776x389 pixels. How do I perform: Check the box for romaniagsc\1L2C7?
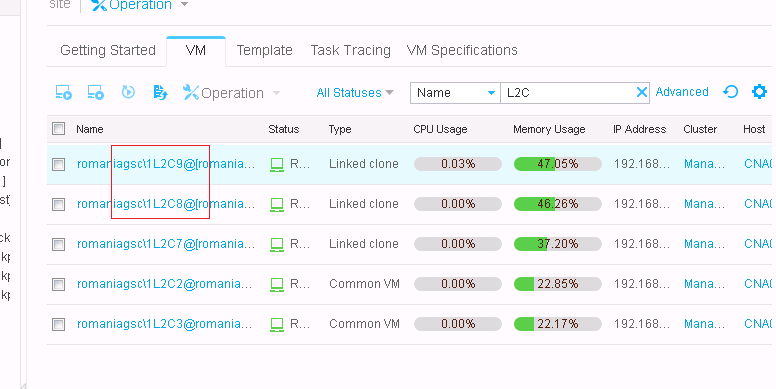point(58,244)
